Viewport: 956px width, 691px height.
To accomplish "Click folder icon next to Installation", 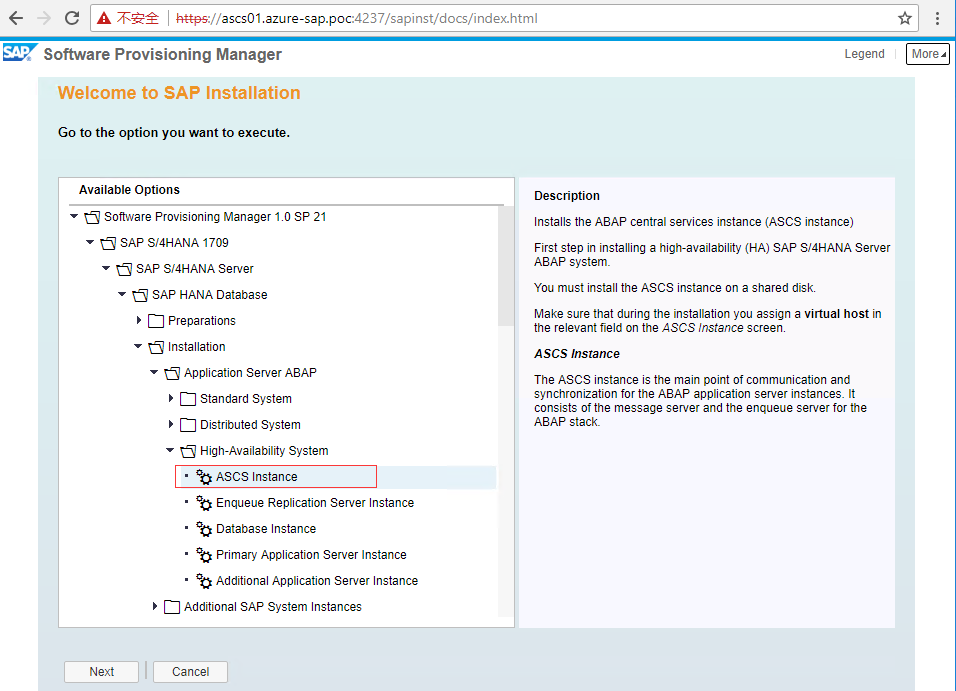I will tap(156, 347).
